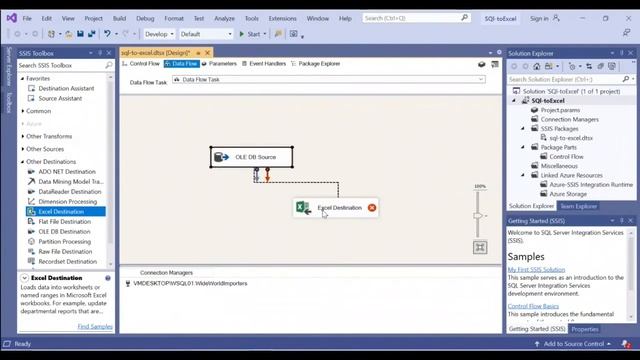
Task: Click the fit-to-view button below zoom slider
Action: point(480,247)
